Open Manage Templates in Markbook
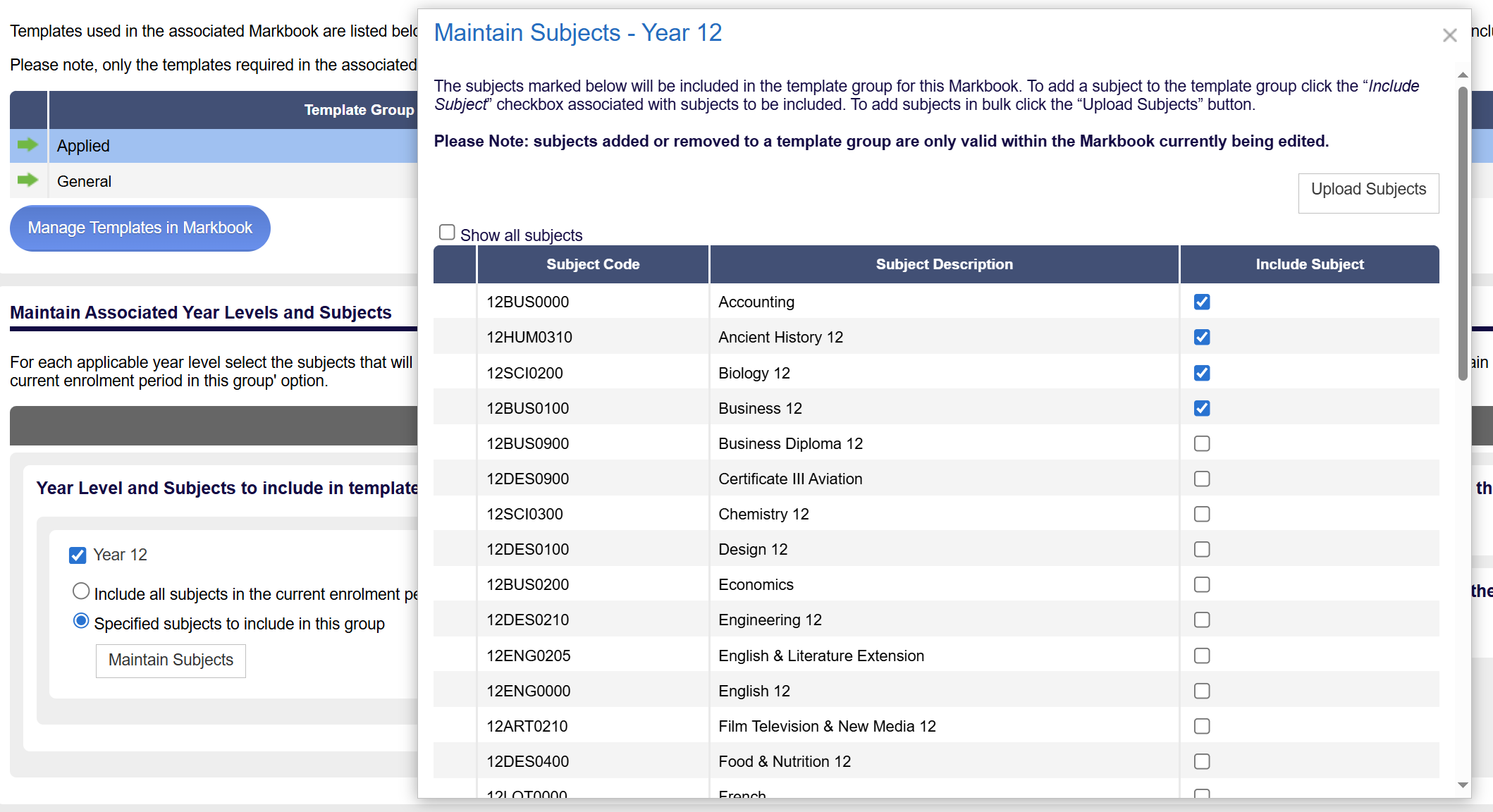Viewport: 1493px width, 812px height. point(140,228)
